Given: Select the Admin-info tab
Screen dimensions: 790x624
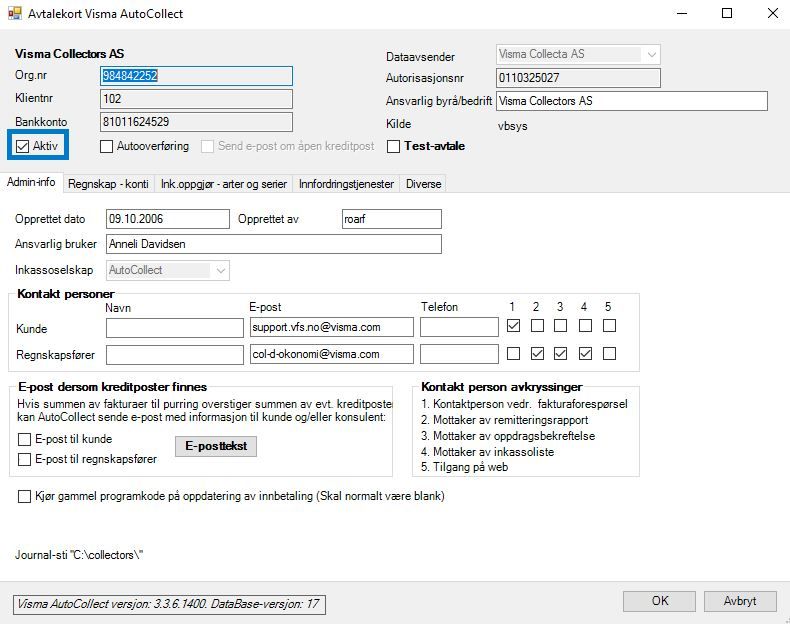Looking at the screenshot, I should tap(31, 182).
